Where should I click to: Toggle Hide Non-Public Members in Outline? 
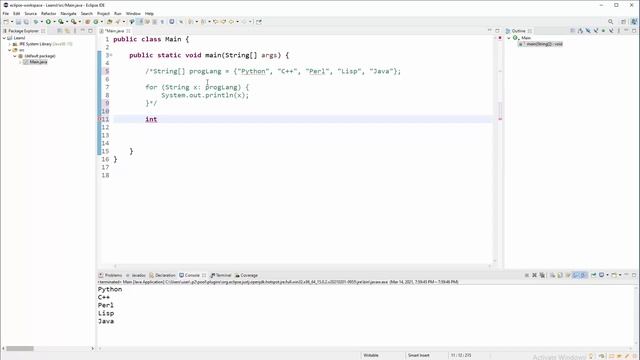click(x=603, y=31)
